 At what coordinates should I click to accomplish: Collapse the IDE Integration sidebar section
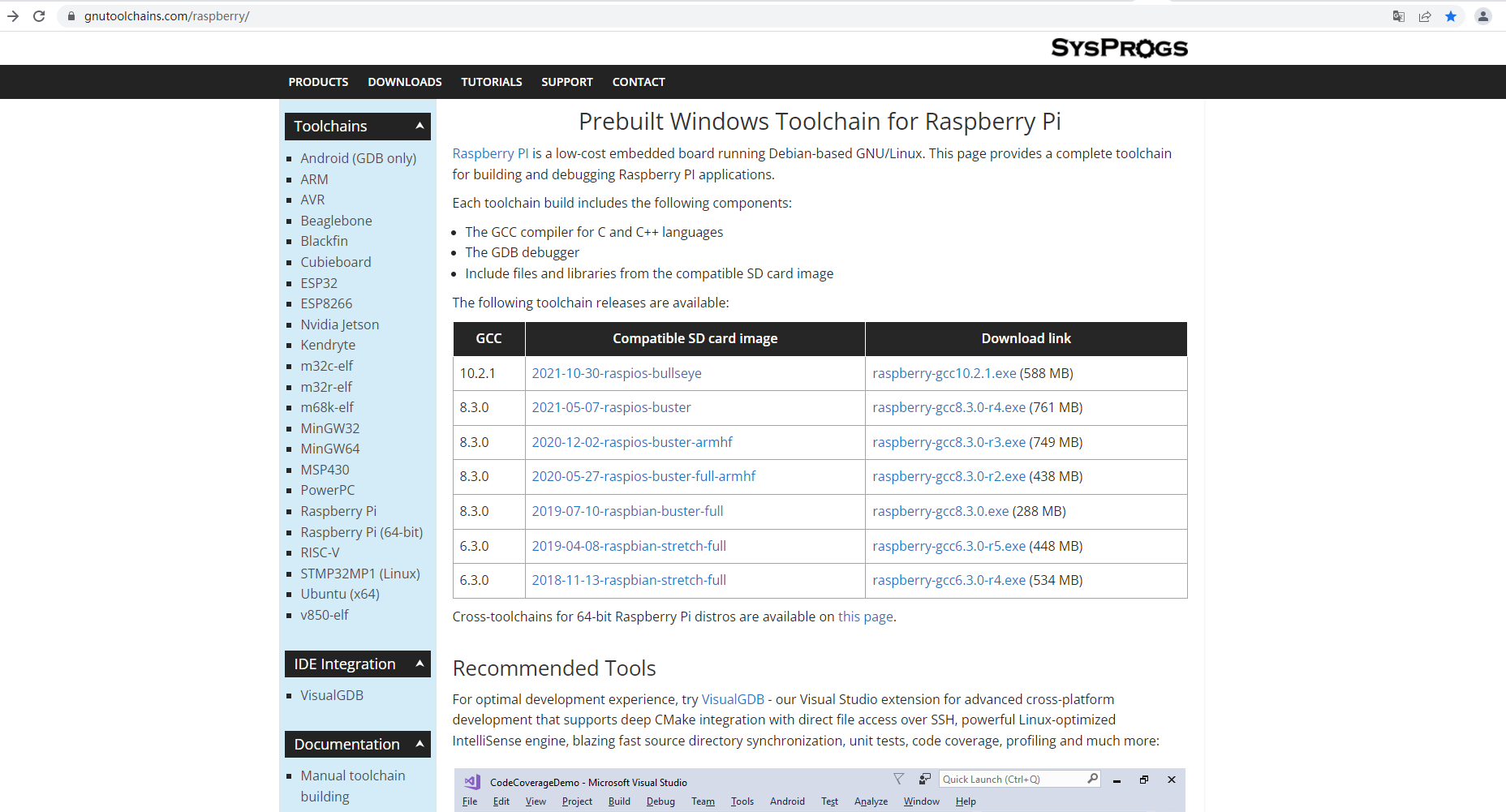[420, 664]
